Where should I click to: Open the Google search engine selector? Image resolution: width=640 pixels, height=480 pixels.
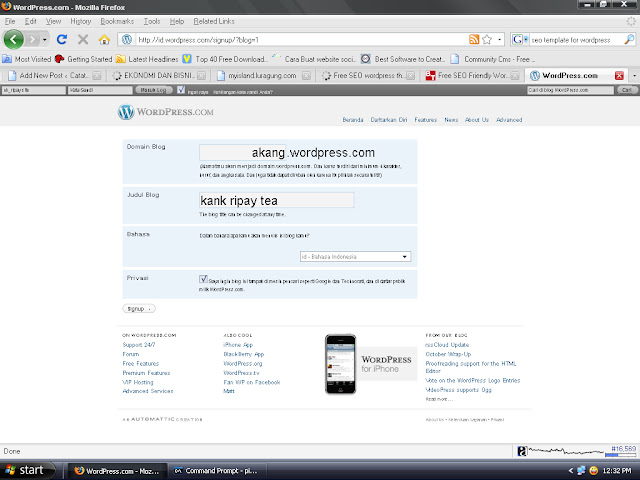coord(520,40)
